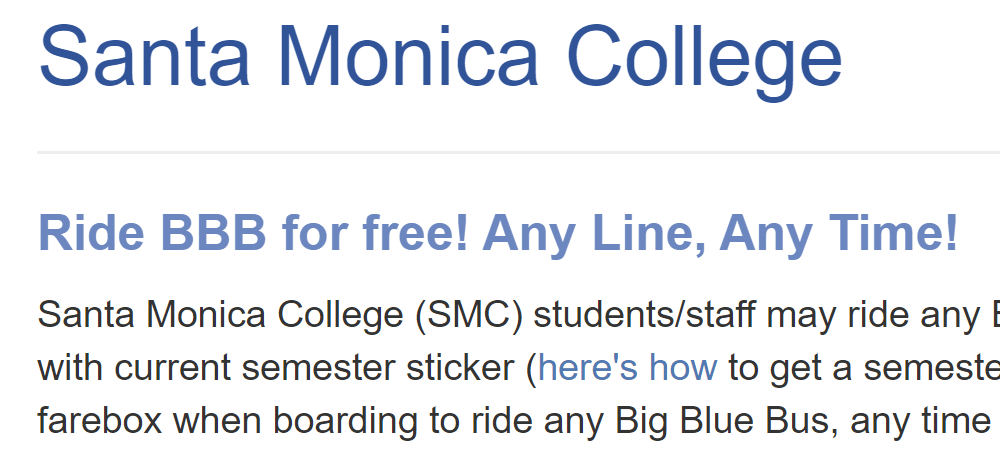
Task: Select the "Ride BBB for free!" heading
Action: point(498,233)
